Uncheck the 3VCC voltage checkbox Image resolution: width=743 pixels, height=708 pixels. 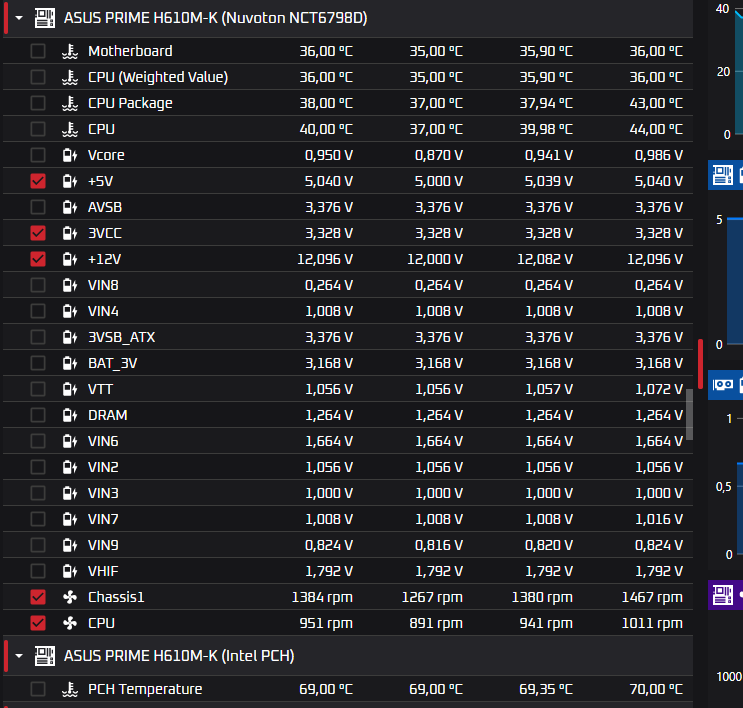38,233
